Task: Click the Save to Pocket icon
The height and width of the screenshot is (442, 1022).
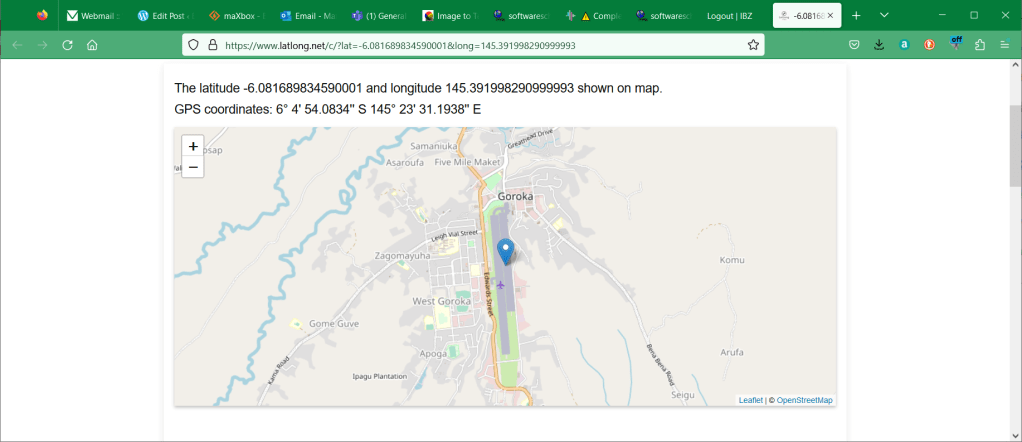Action: [855, 45]
